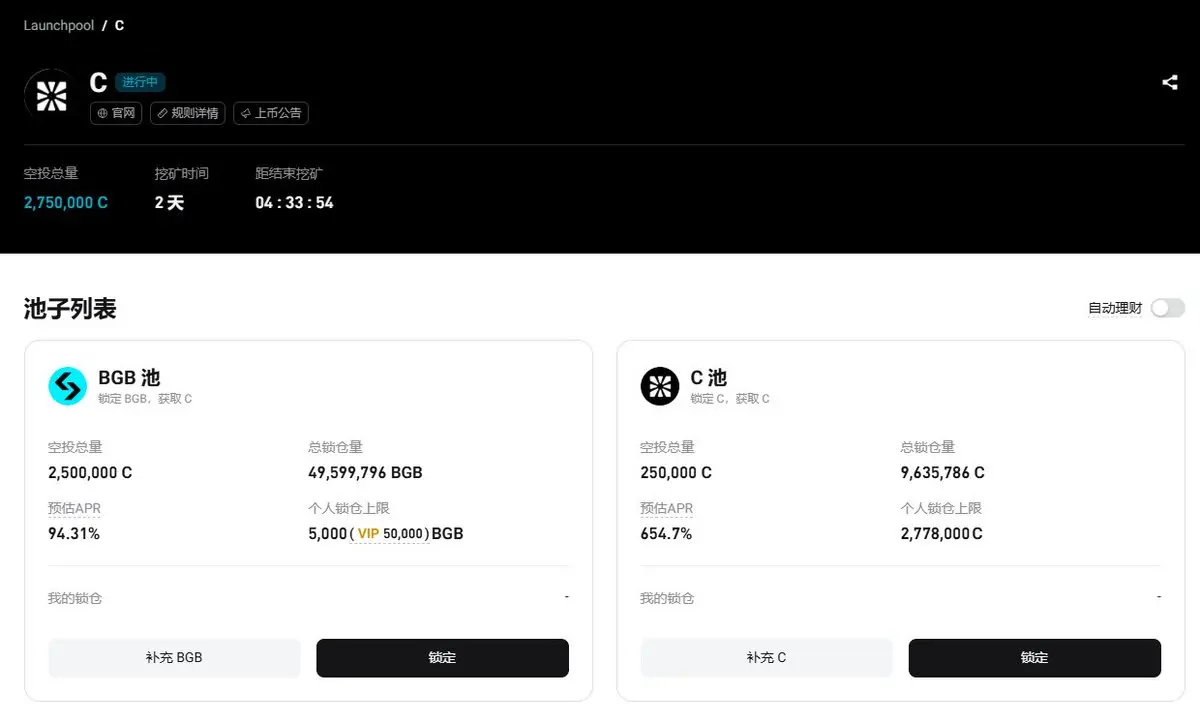Toggle the 自动理财 auto-invest switch
Viewport: 1200px width, 723px height.
click(x=1167, y=308)
